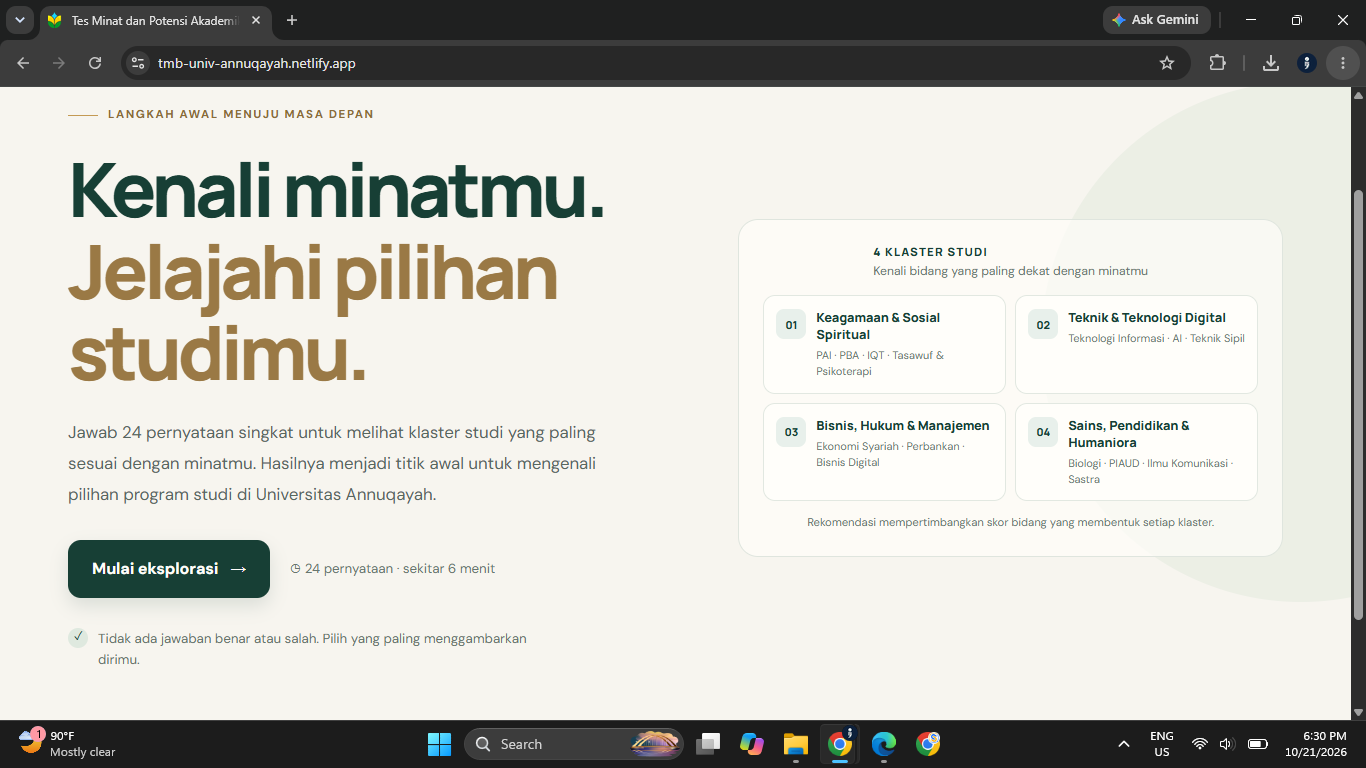Close the Tes Minat browser tab
This screenshot has height=768, width=1366.
pos(254,20)
